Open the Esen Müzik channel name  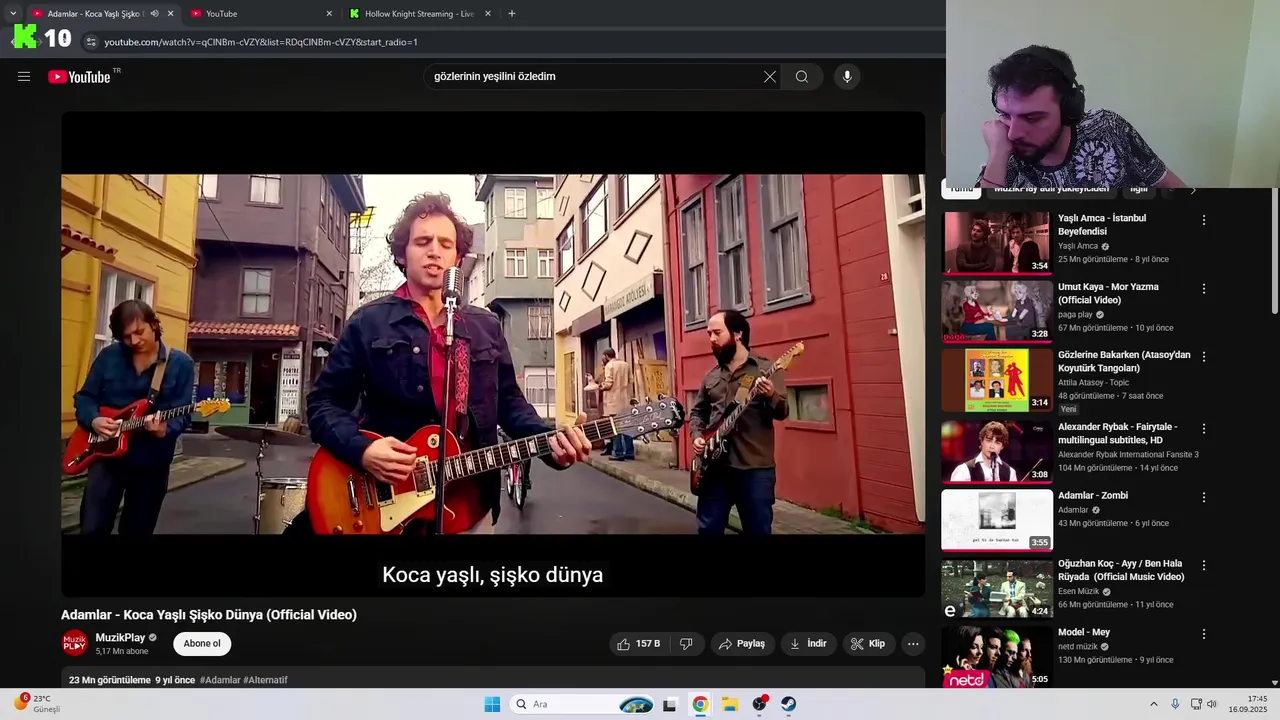tap(1078, 591)
